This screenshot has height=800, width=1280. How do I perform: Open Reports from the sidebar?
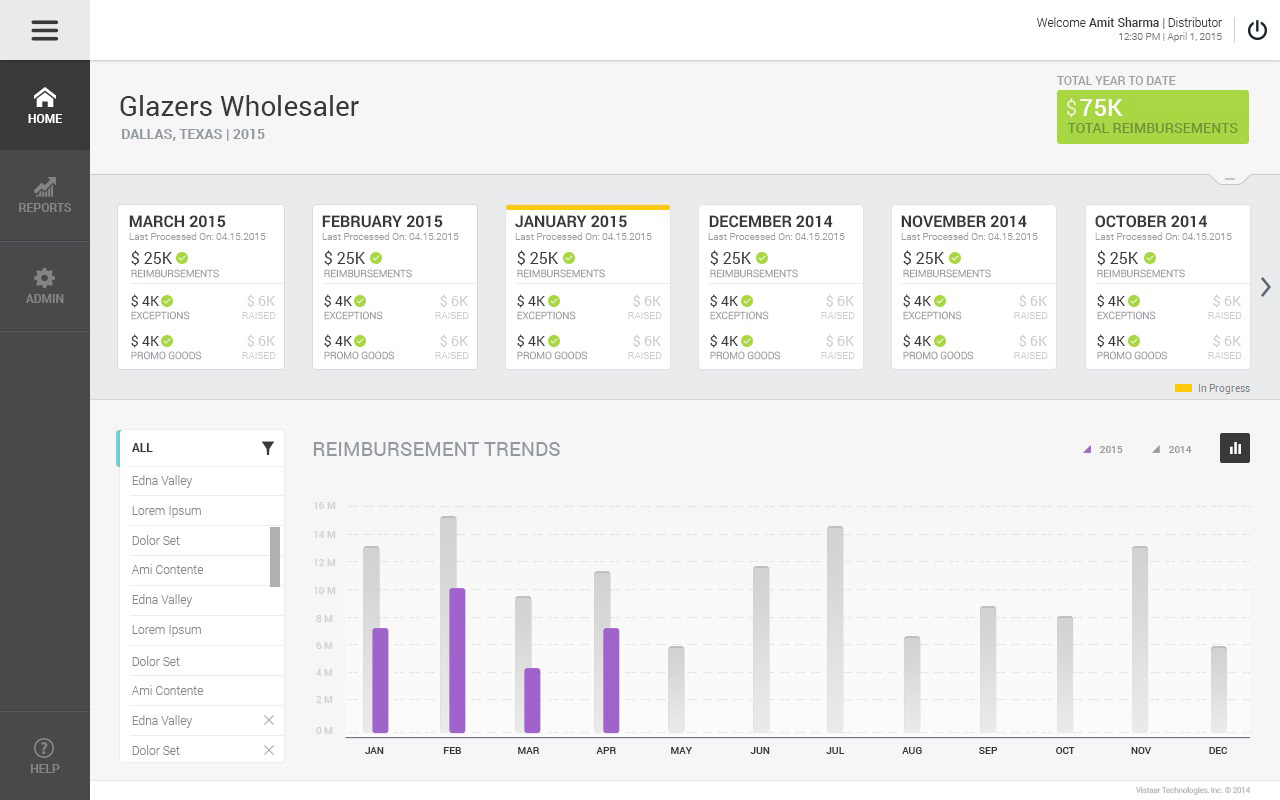[45, 196]
